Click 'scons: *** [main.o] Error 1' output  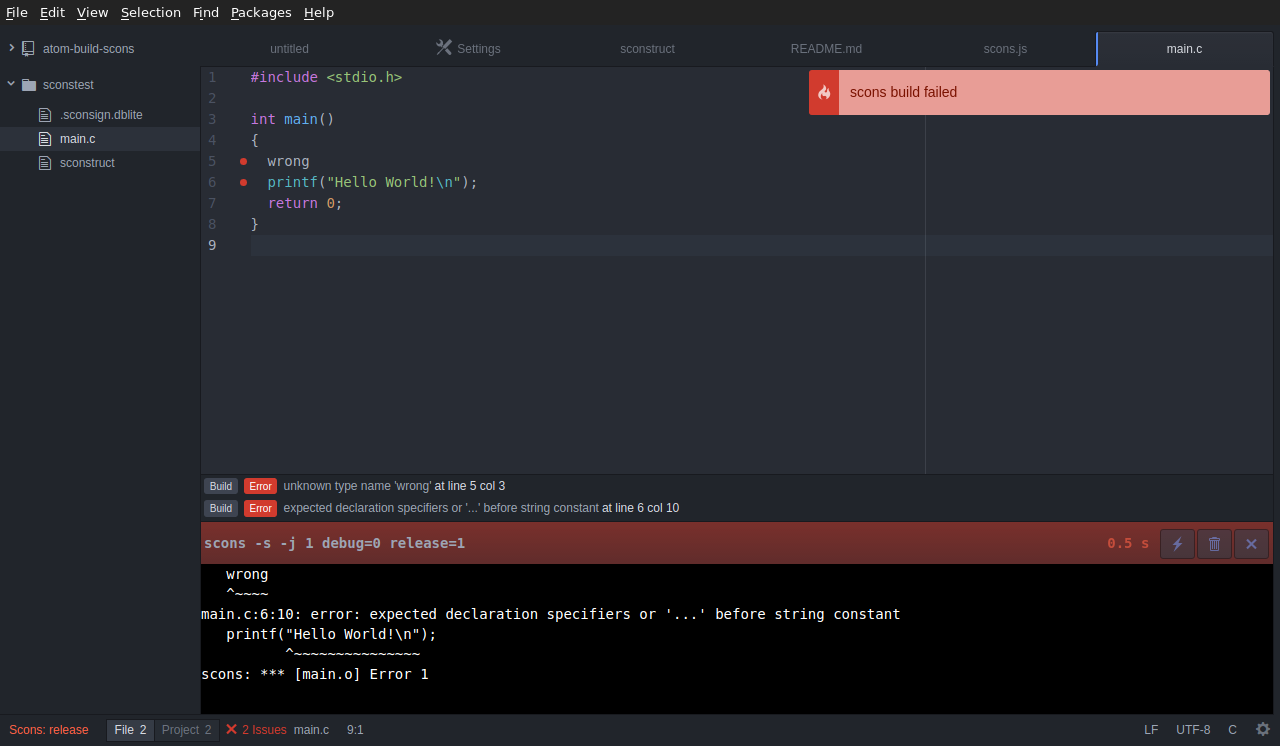315,674
